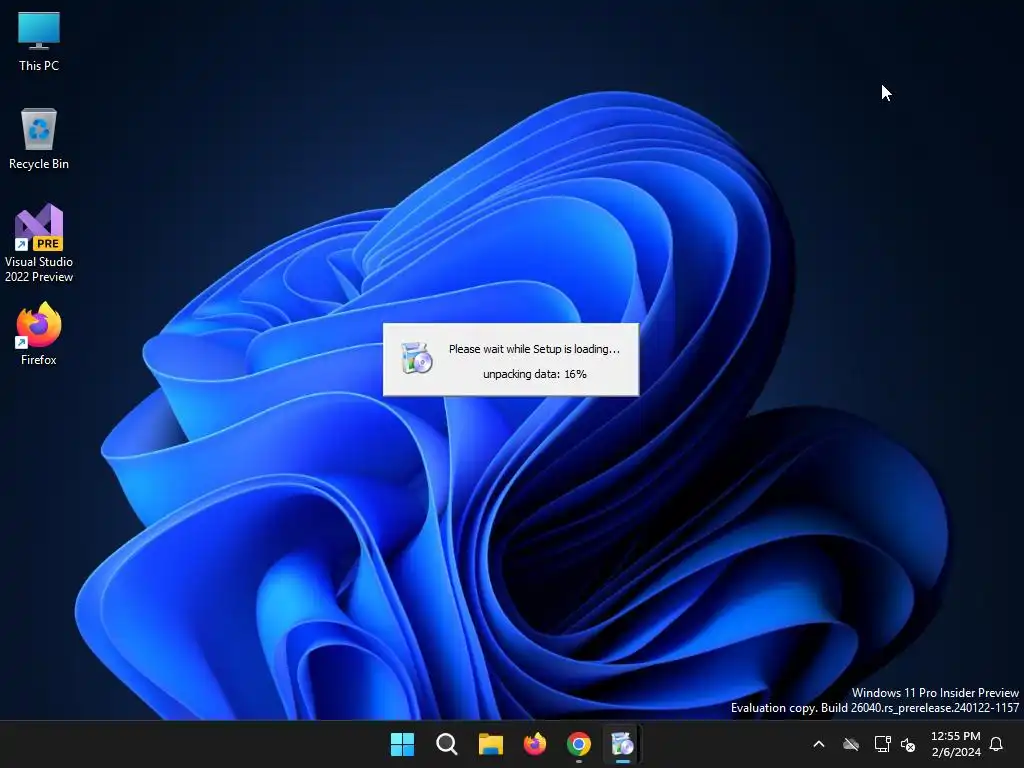Screen dimensions: 1024x768
Task: Open the network status tray icon
Action: [882, 744]
